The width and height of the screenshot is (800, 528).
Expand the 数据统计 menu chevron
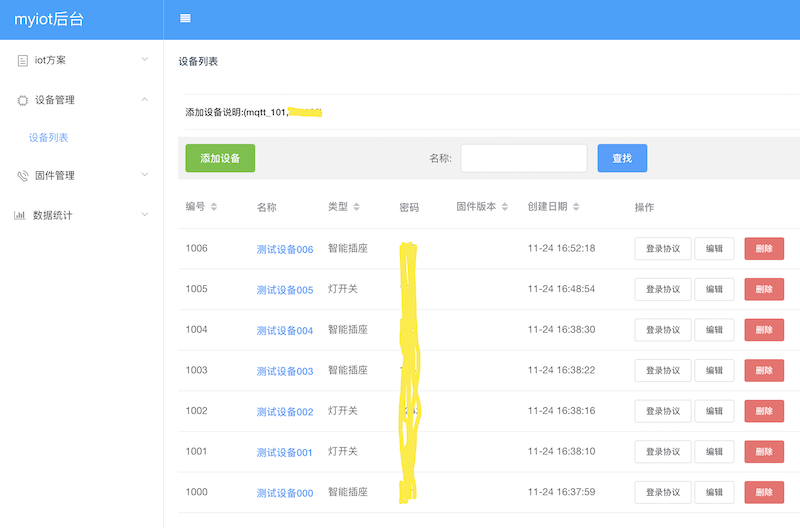click(x=145, y=214)
